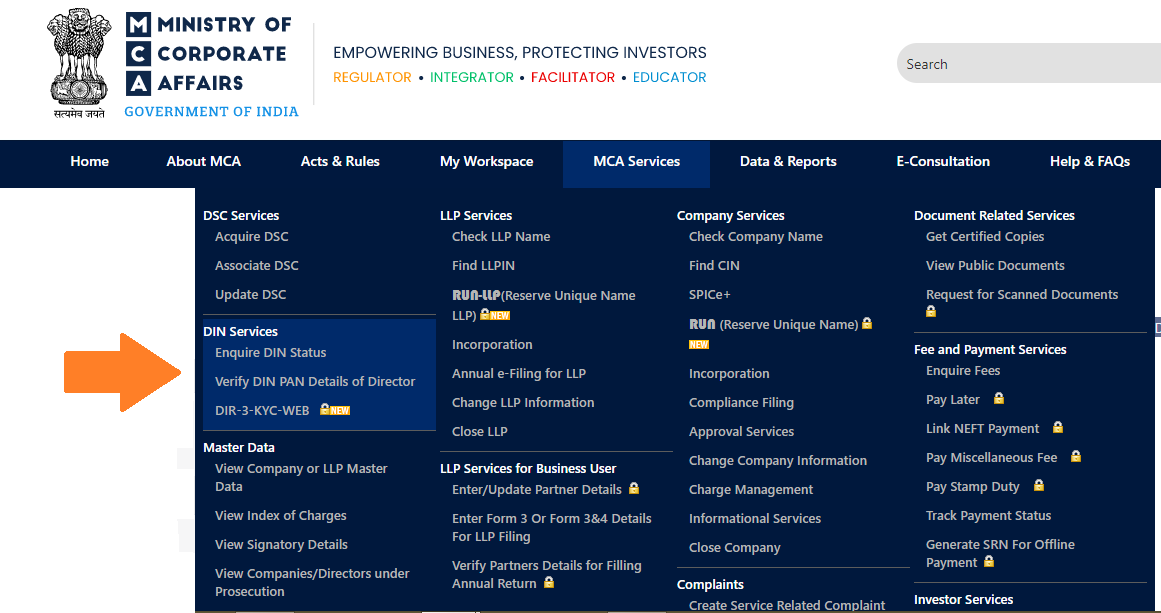Viewport: 1161px width, 613px height.
Task: Open the Data & Reports menu
Action: tap(788, 161)
